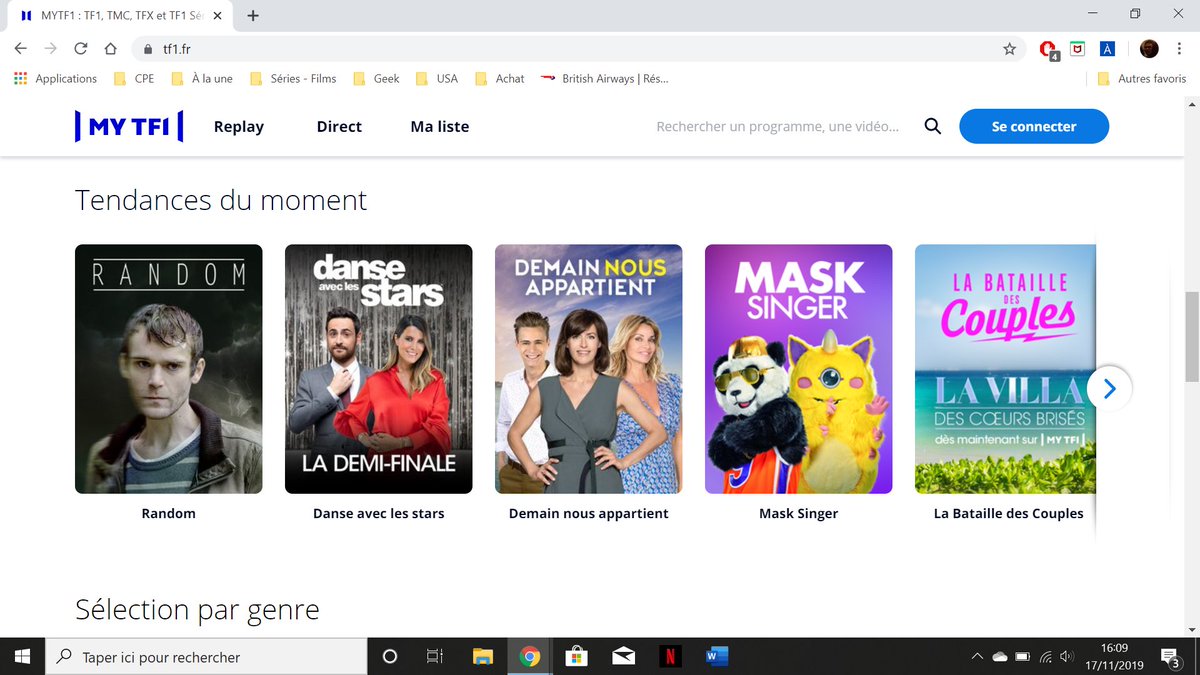
Task: Open Cortana circle icon in taskbar
Action: pos(390,656)
